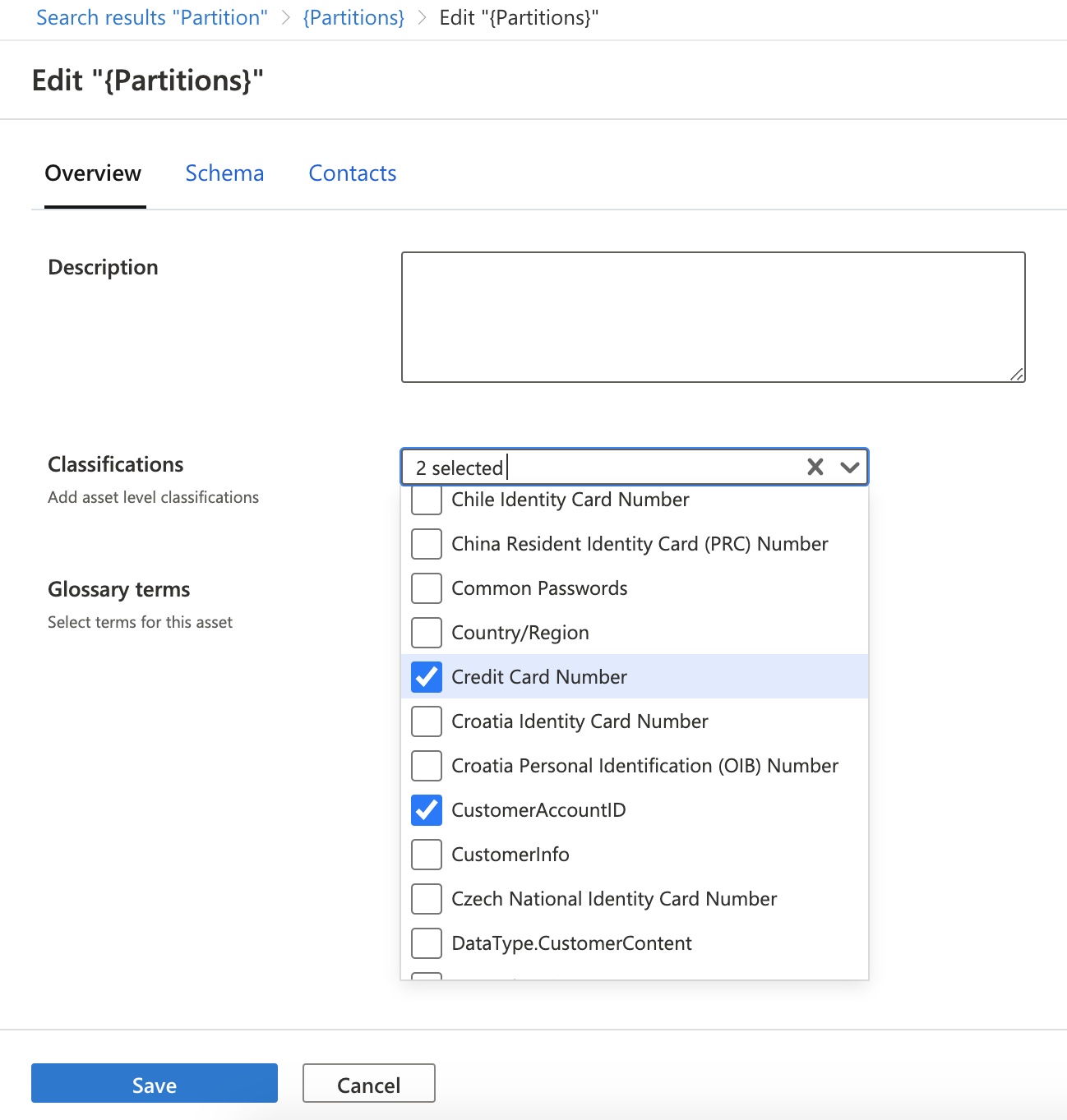Tick the DataType.CustomerContent checkbox
This screenshot has width=1067, height=1120.
tap(427, 943)
